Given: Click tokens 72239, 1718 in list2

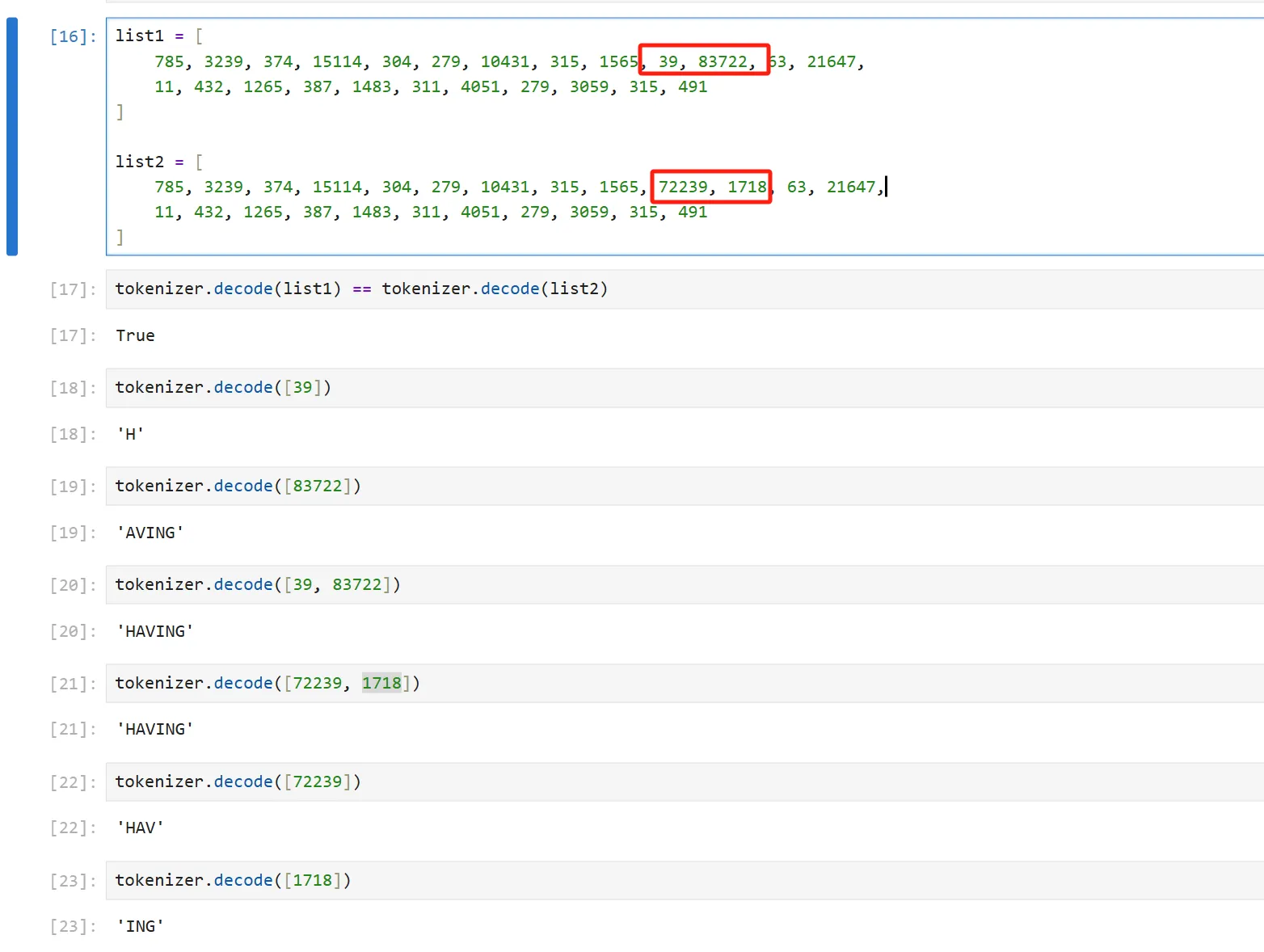Looking at the screenshot, I should pos(711,187).
